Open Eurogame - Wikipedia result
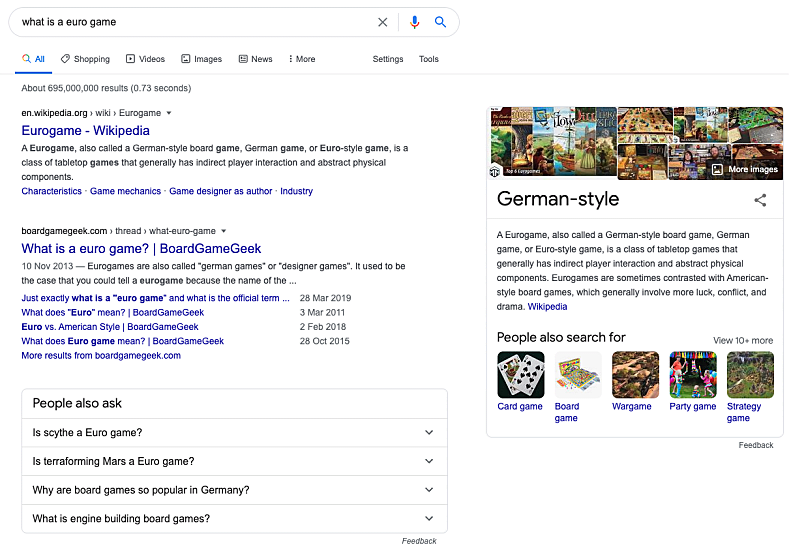 [86, 131]
